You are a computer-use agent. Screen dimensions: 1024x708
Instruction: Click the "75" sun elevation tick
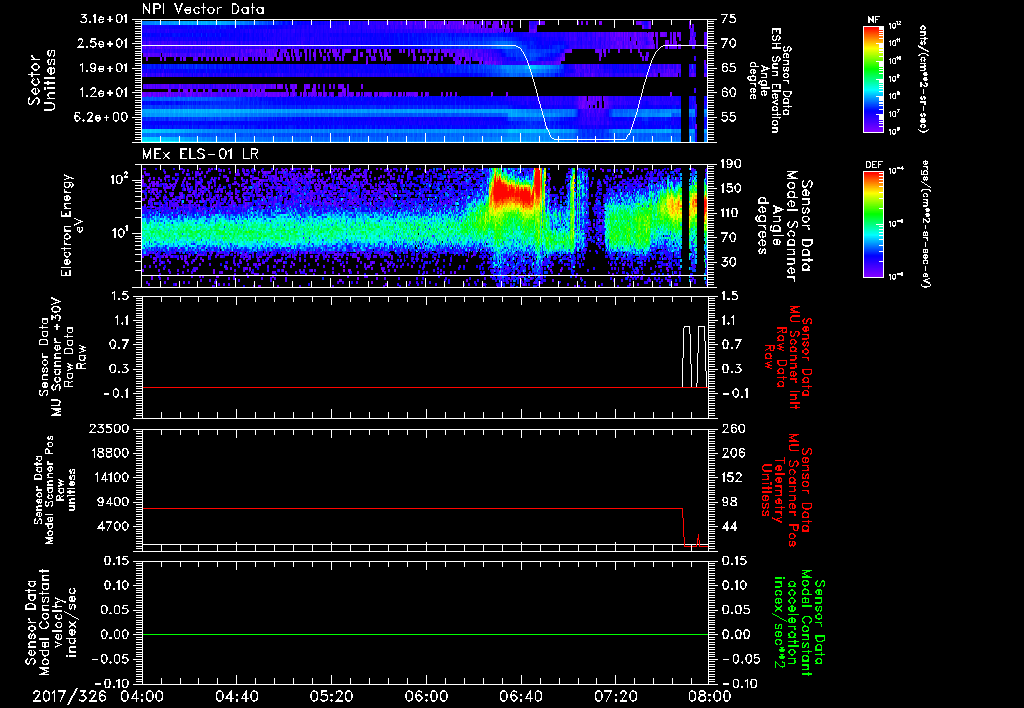(x=729, y=19)
